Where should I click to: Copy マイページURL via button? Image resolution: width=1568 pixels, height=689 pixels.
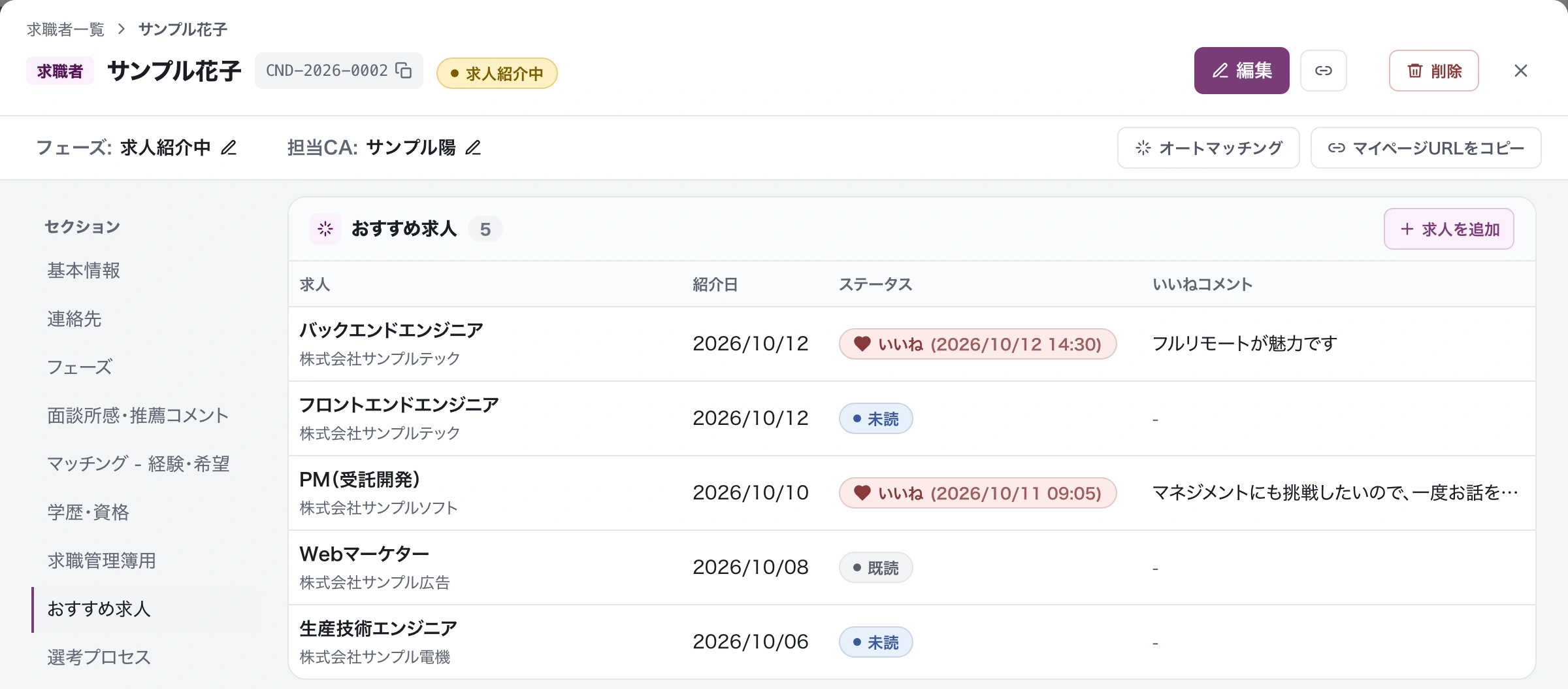tap(1426, 148)
